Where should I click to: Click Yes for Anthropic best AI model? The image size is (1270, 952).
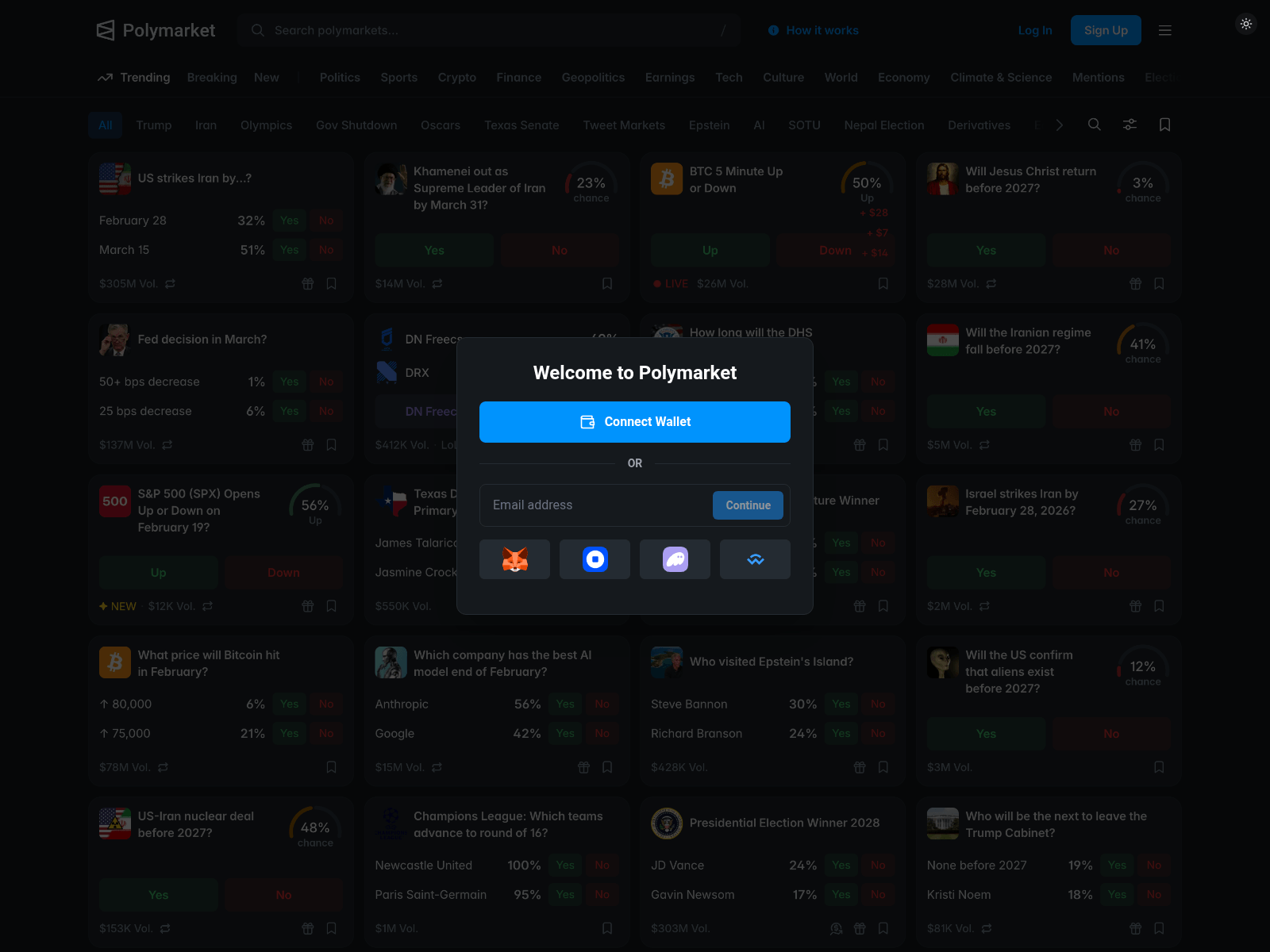565,704
